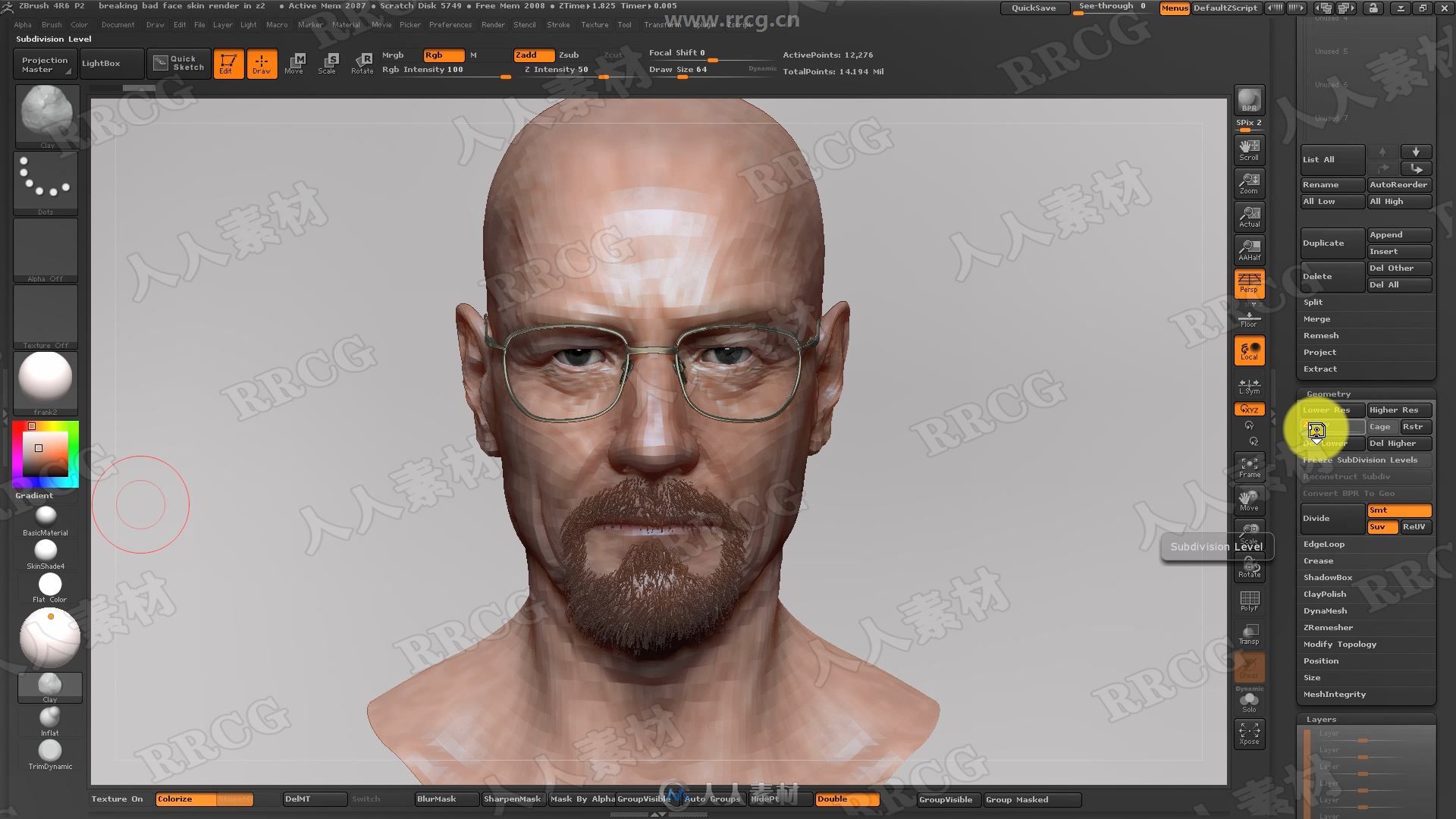
Task: Select the Edit mode icon
Action: click(x=228, y=63)
